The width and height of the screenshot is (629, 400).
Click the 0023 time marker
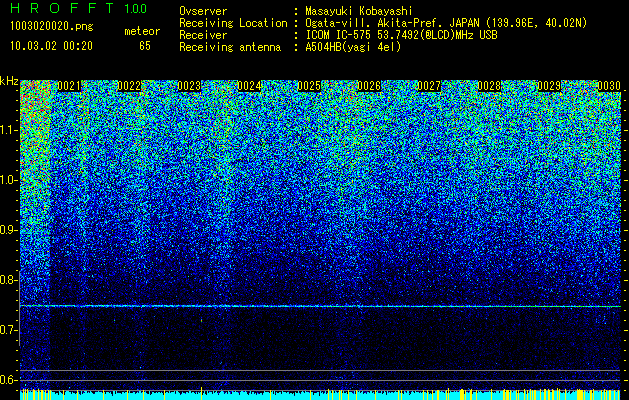click(x=189, y=86)
